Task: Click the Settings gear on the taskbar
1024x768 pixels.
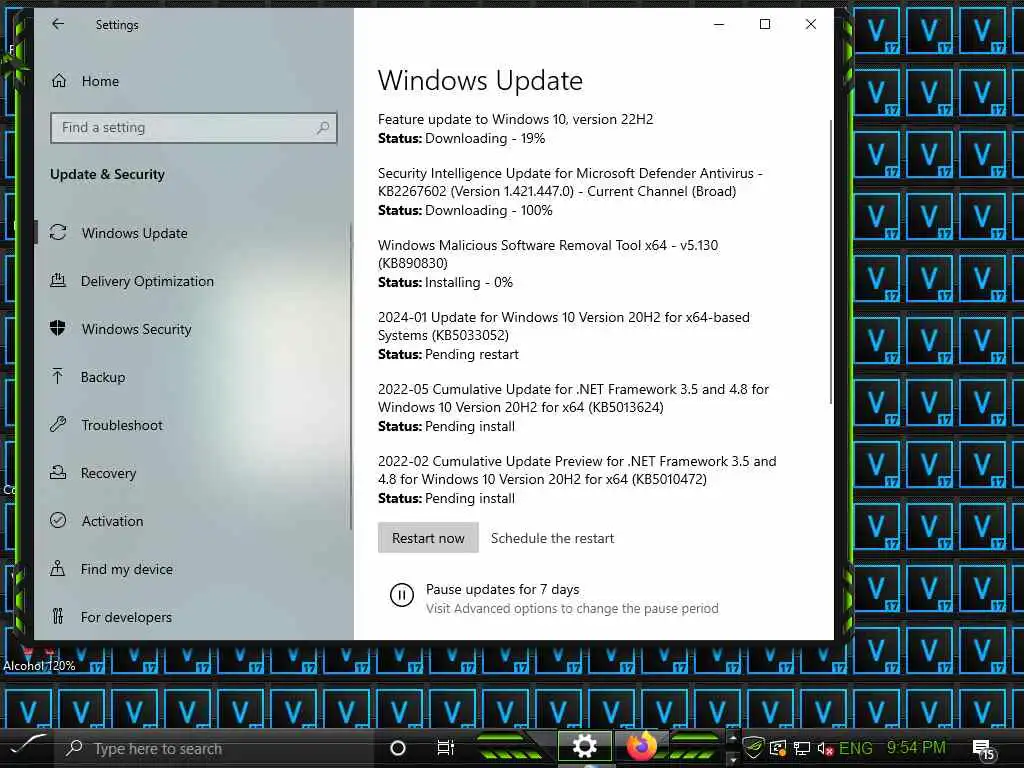Action: (x=584, y=746)
